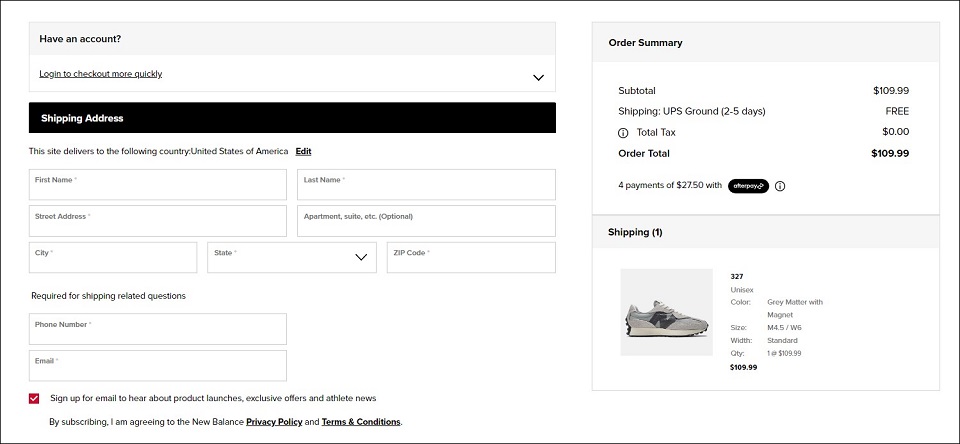Click Login to checkout more quickly link
Viewport: 960px width, 444px height.
tap(100, 74)
